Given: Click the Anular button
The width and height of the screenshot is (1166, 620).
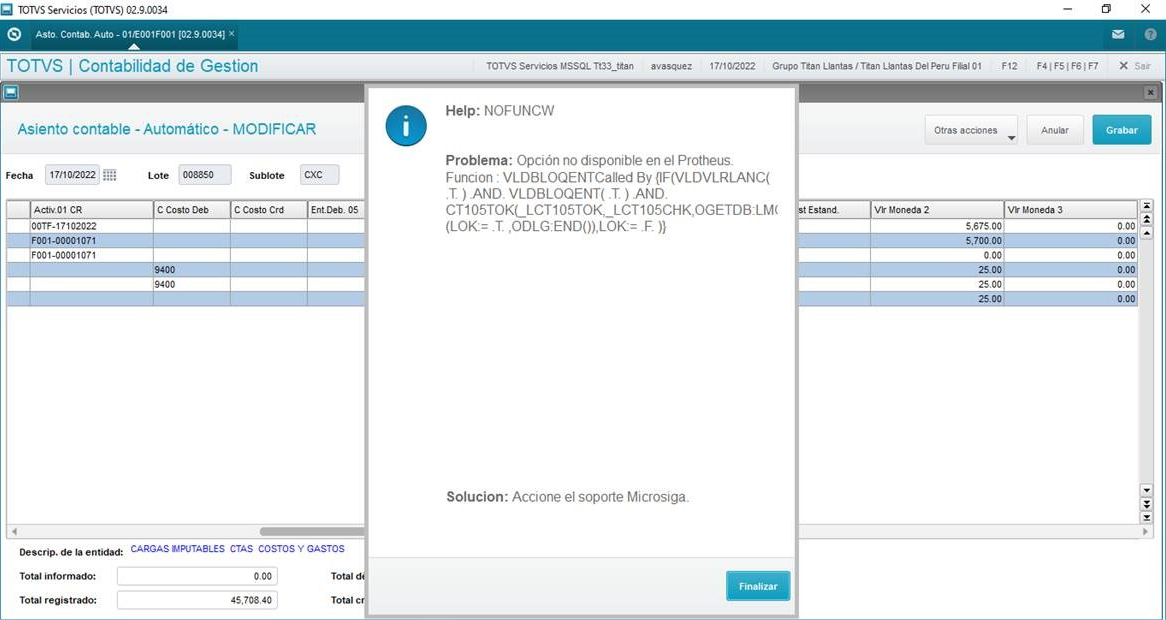Looking at the screenshot, I should (1054, 130).
